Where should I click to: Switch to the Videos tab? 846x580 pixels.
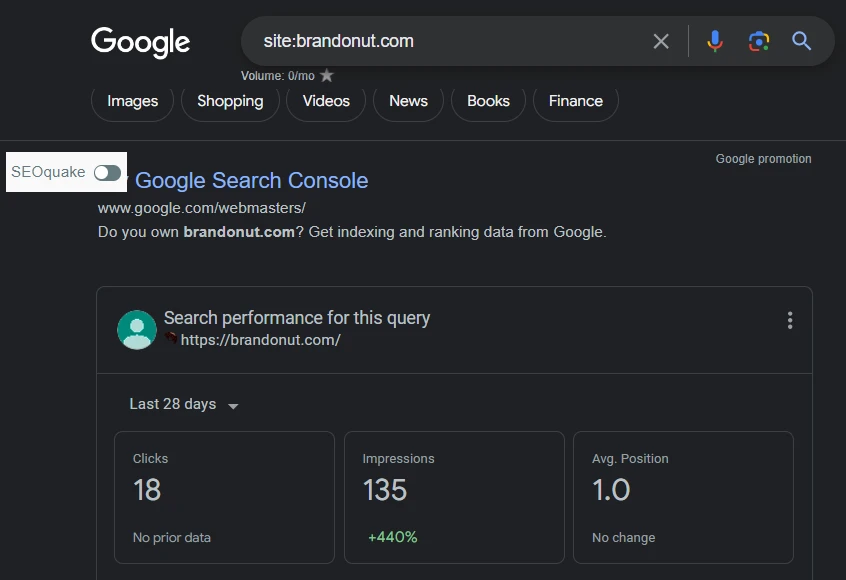click(x=325, y=101)
